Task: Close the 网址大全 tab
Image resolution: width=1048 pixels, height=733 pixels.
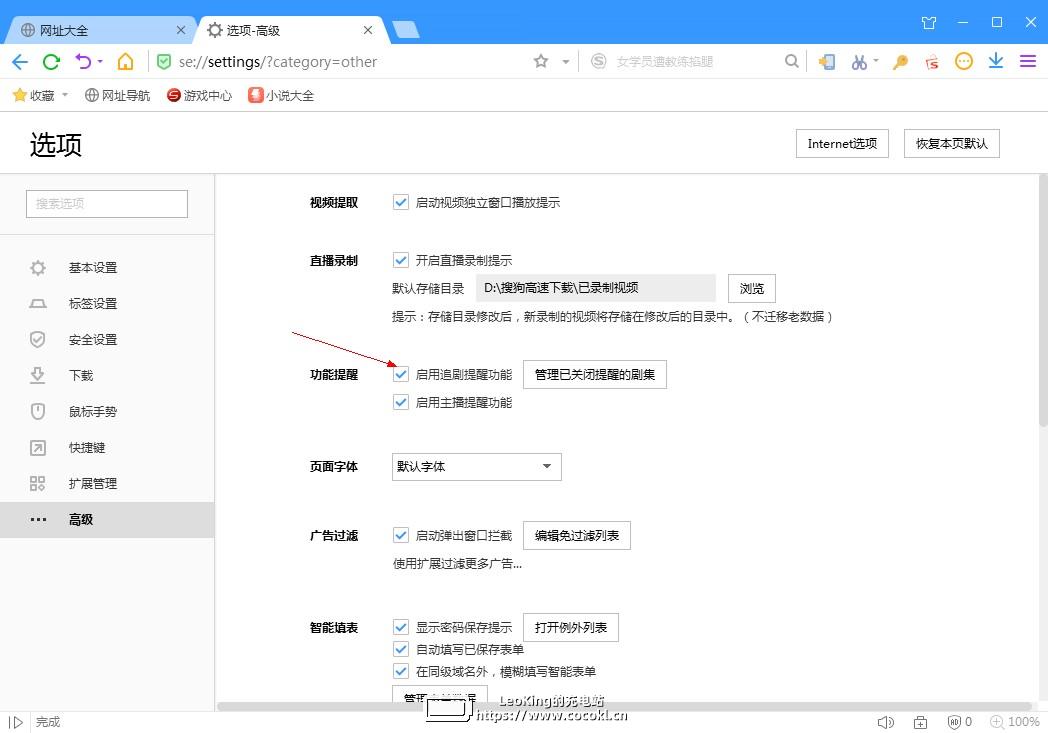Action: (x=180, y=30)
